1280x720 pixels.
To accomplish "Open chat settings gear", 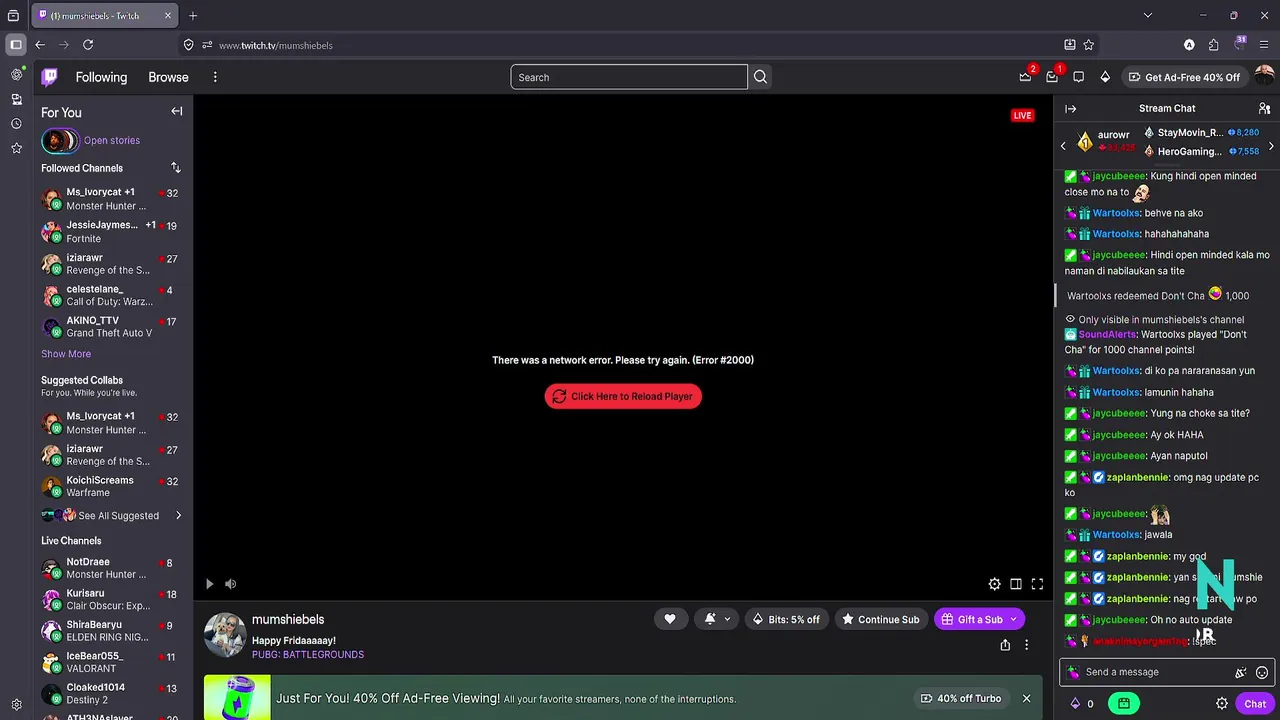I will click(x=1222, y=704).
